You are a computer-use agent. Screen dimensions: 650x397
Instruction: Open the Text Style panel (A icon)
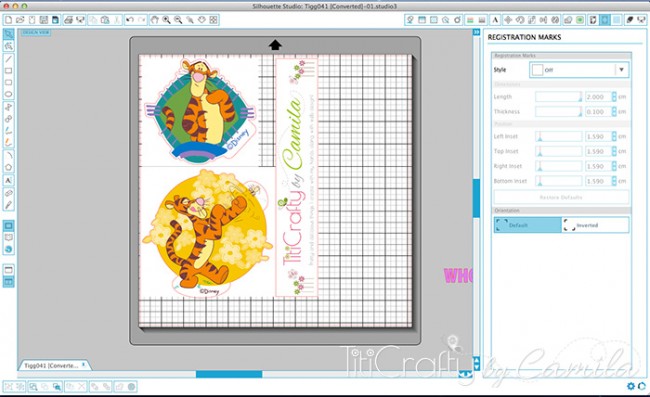coord(495,20)
